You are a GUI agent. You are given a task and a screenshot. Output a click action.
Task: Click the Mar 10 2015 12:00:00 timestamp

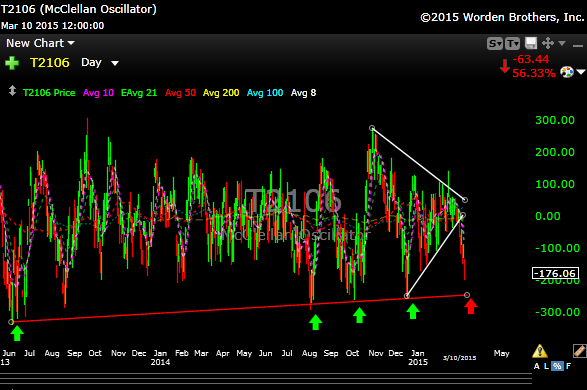pyautogui.click(x=52, y=25)
